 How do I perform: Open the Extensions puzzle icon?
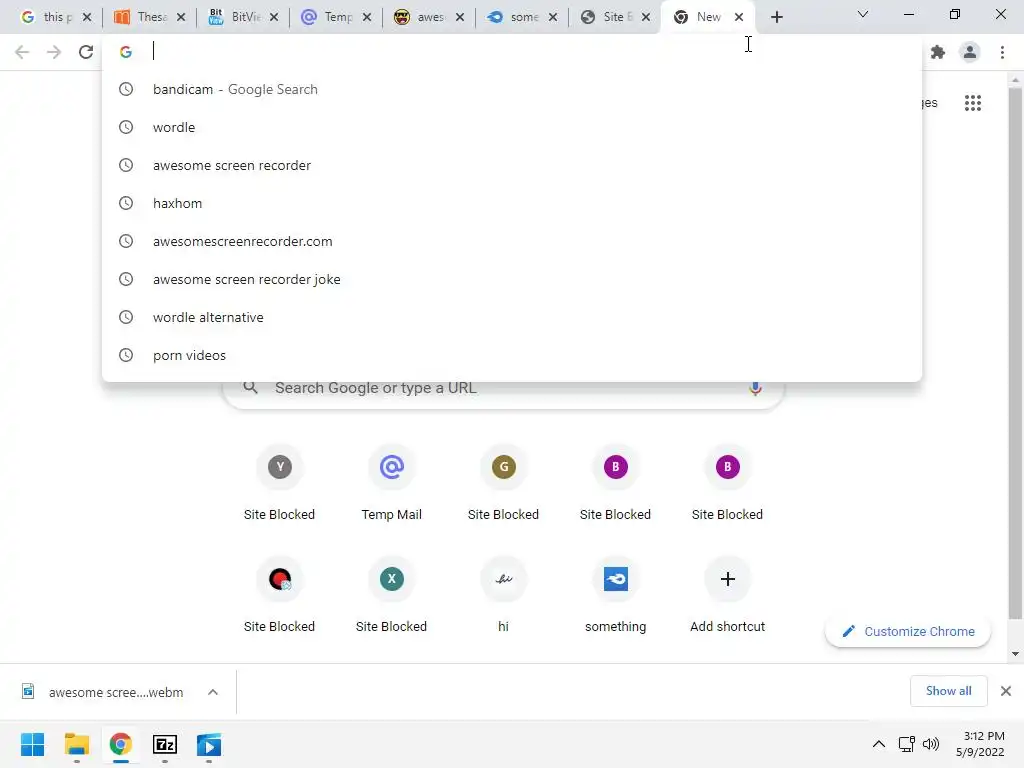click(938, 52)
